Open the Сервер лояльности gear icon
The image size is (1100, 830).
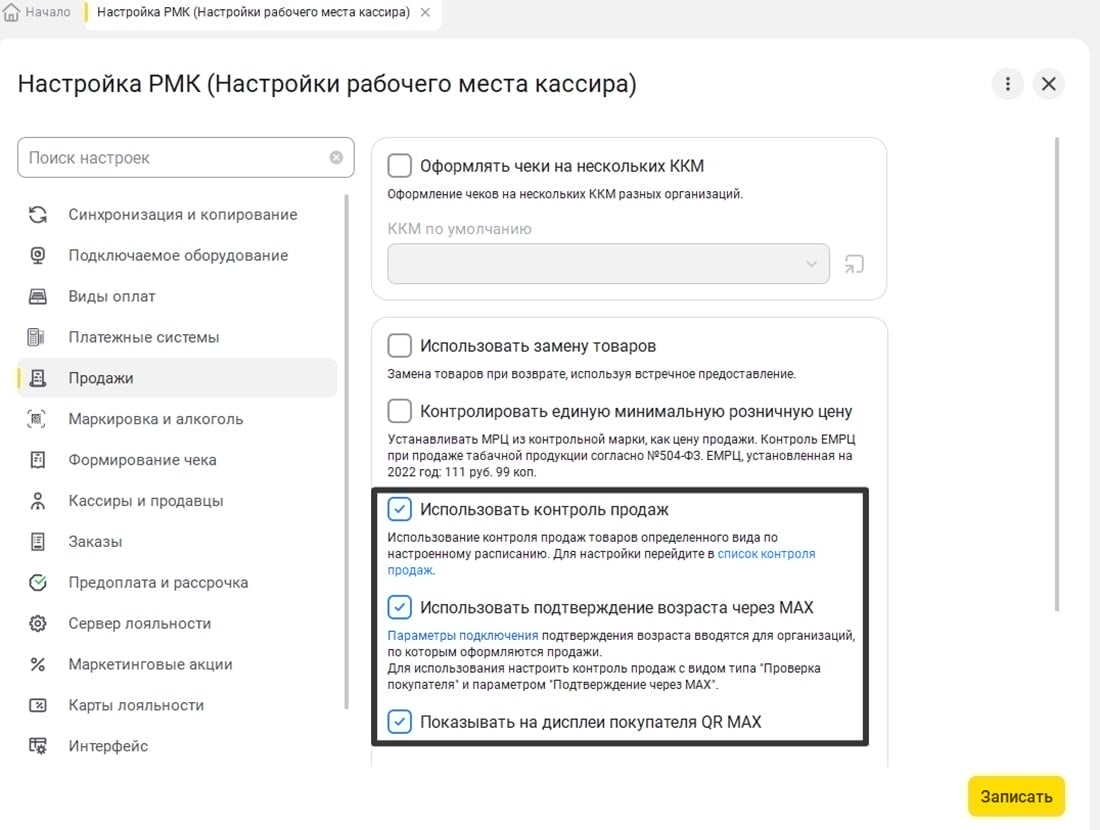[38, 623]
